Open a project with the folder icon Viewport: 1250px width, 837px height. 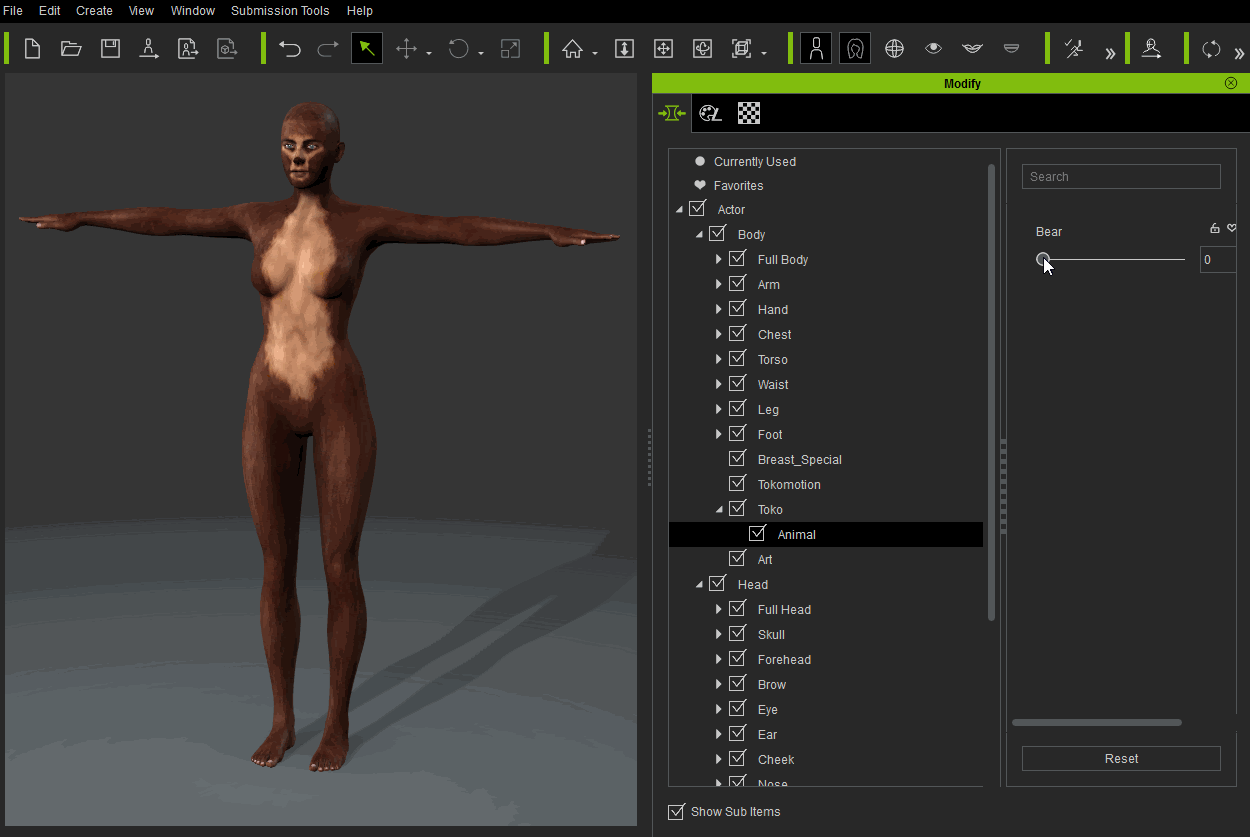71,49
